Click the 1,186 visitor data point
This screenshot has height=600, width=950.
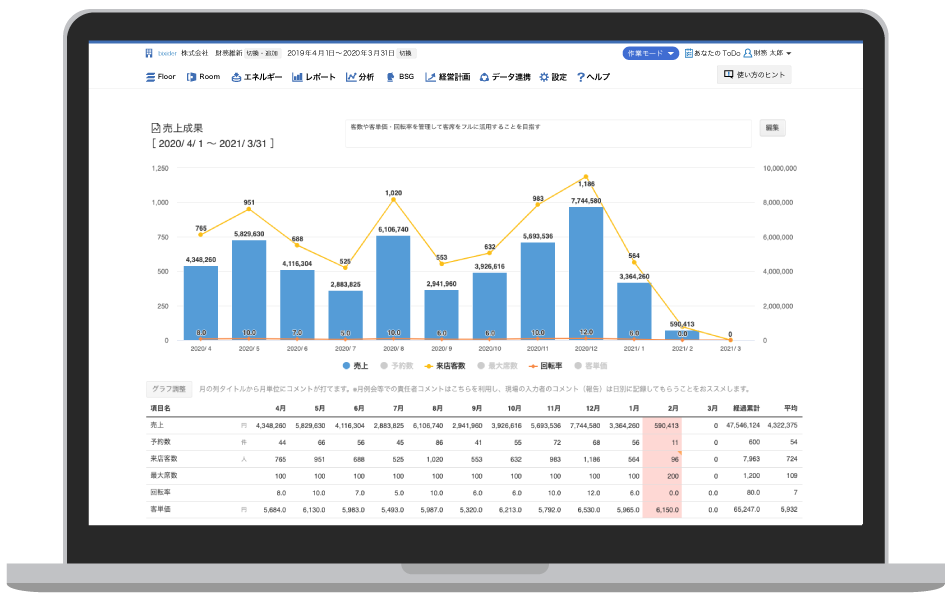coord(586,177)
